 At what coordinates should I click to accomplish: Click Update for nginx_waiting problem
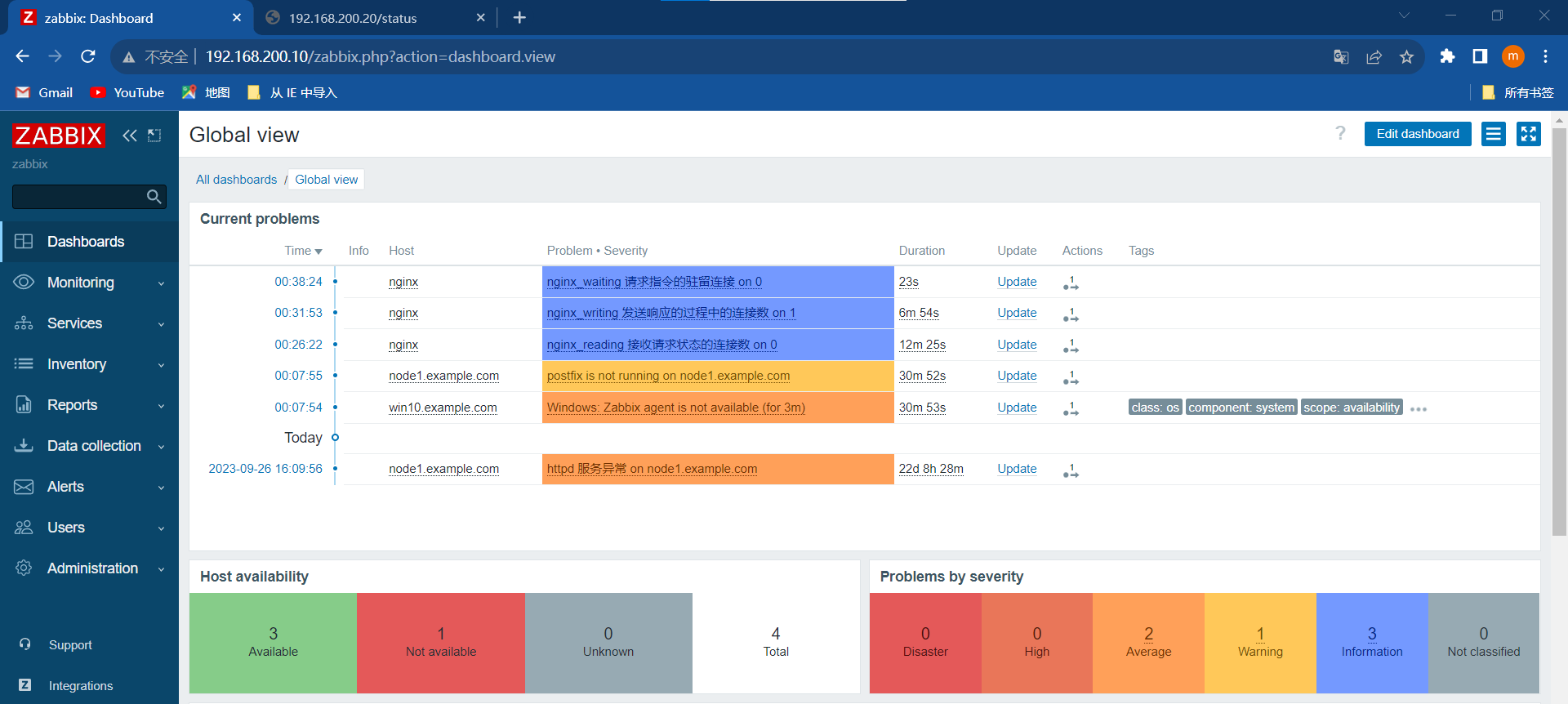pyautogui.click(x=1017, y=282)
